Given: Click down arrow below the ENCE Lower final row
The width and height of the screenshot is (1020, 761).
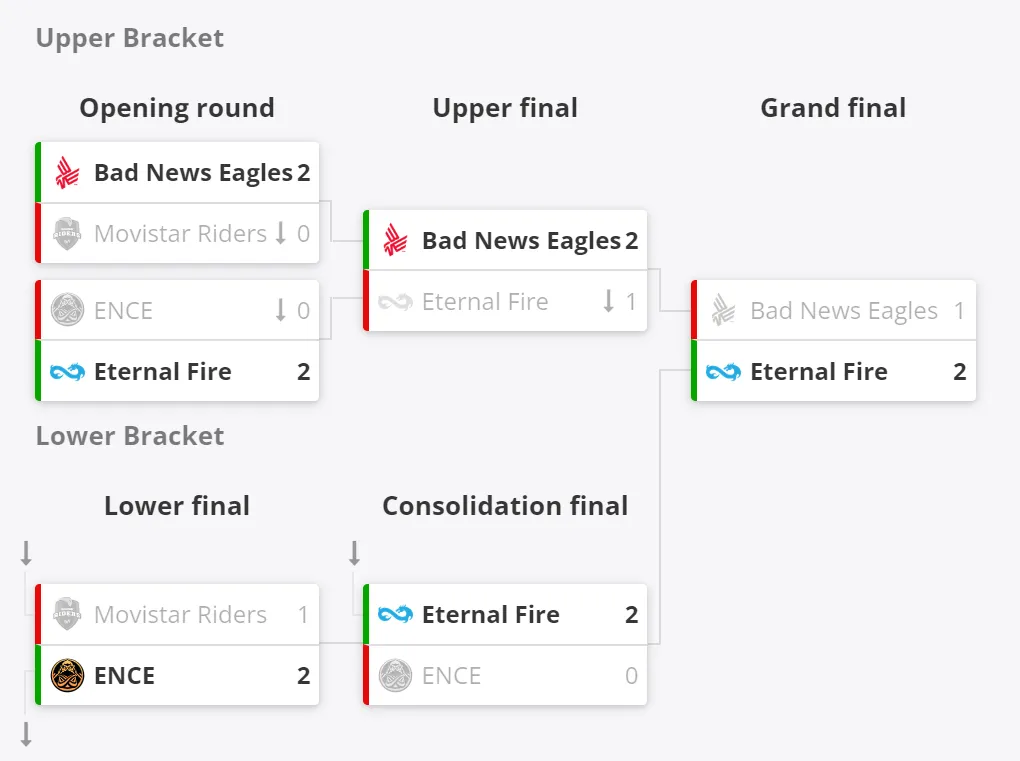Looking at the screenshot, I should coord(26,734).
